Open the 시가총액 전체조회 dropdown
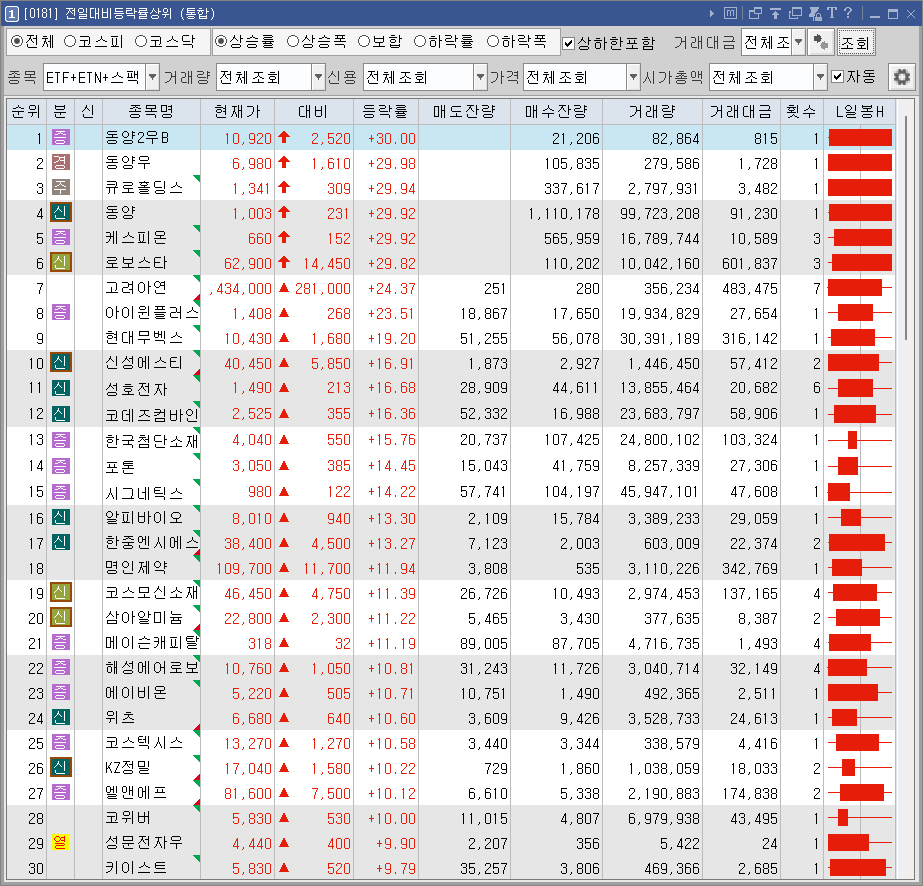 (x=820, y=77)
